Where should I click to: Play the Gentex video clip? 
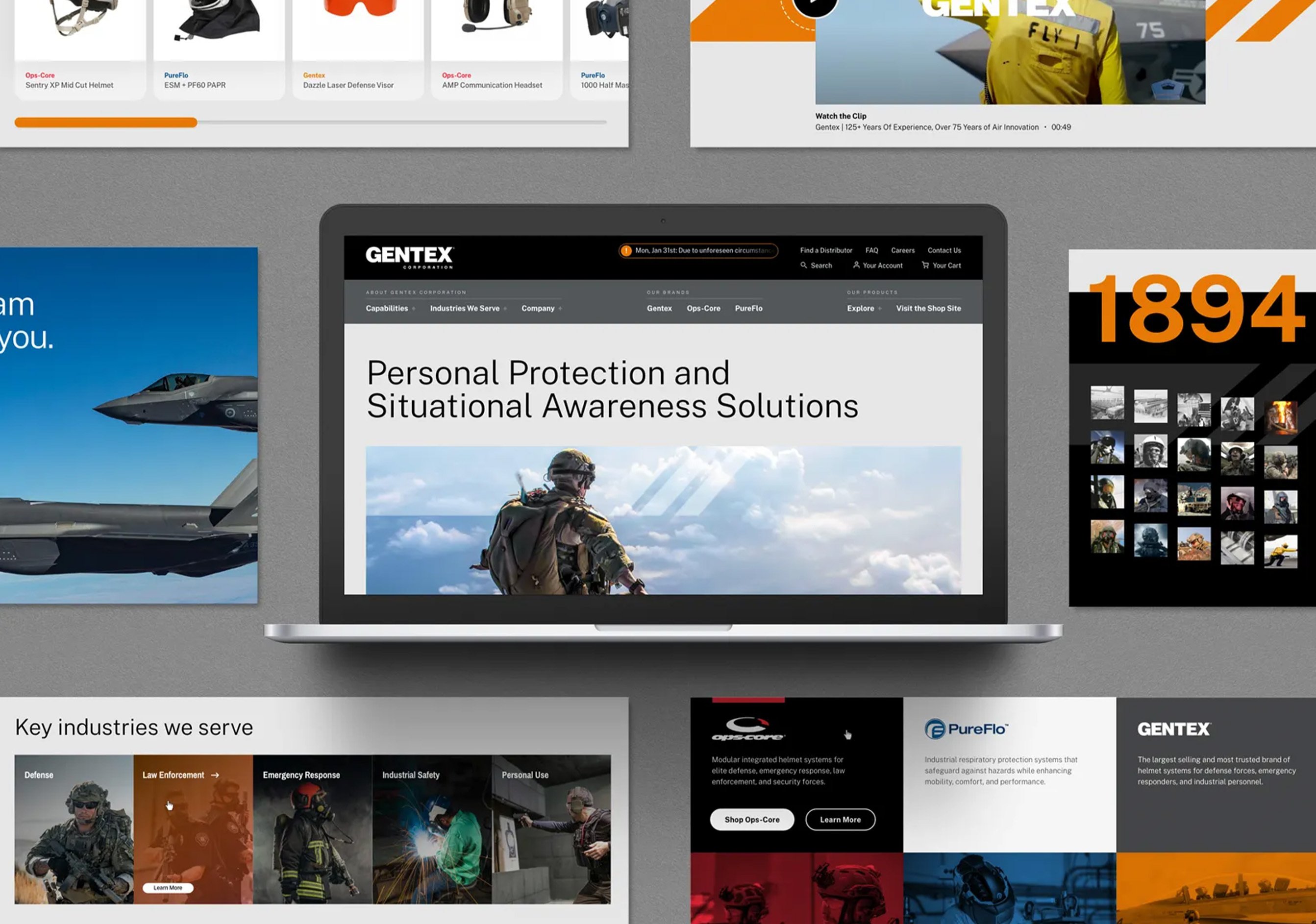point(815,4)
